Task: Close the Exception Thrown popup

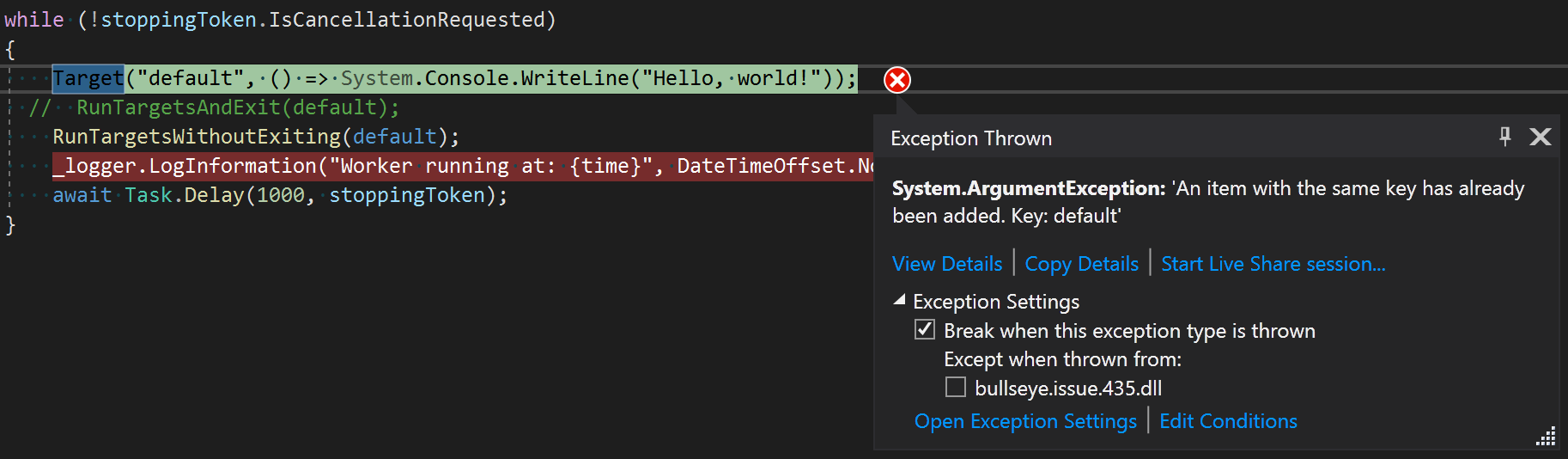Action: pyautogui.click(x=1541, y=137)
